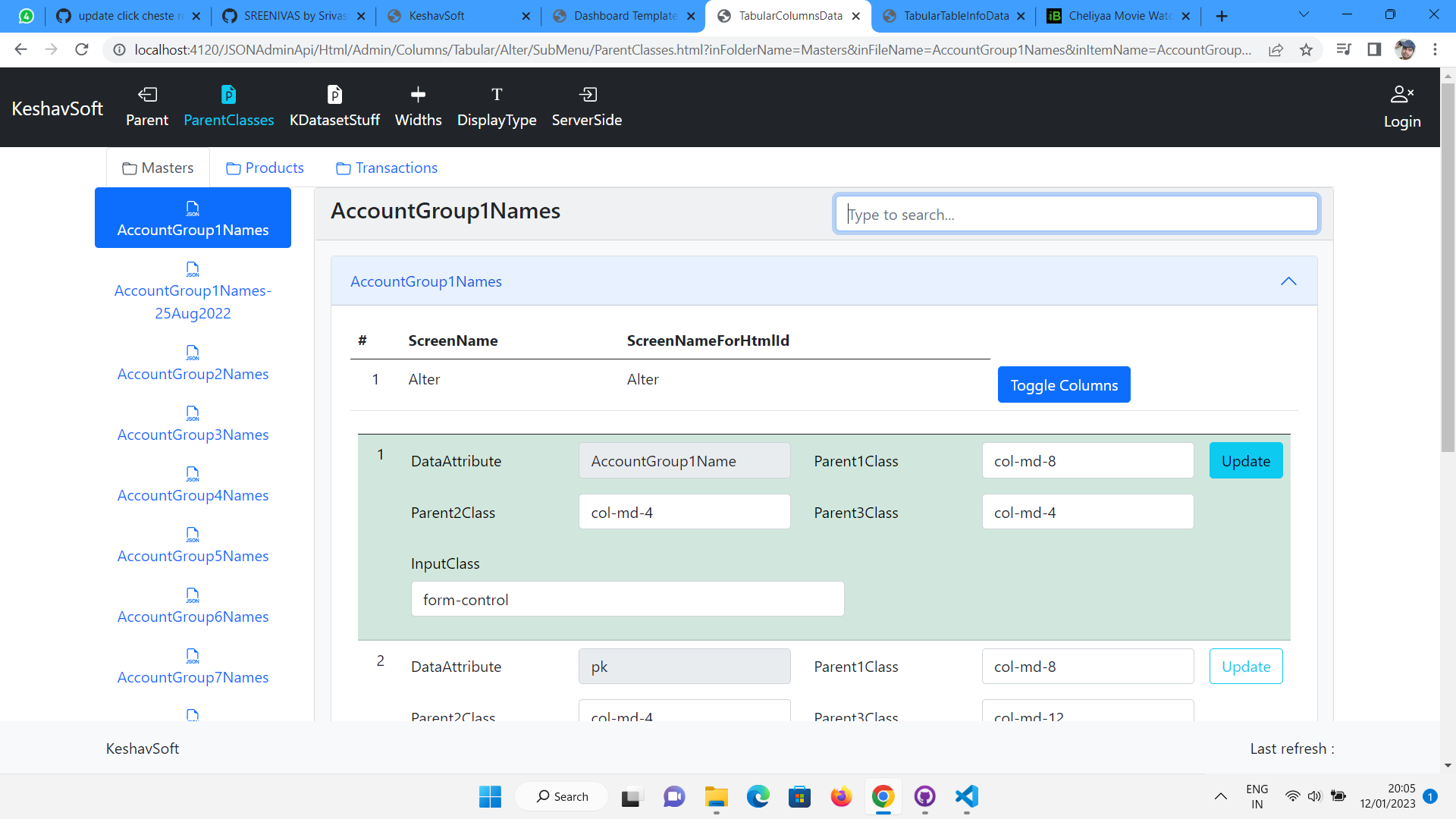Image resolution: width=1456 pixels, height=819 pixels.
Task: Click Update for the first row
Action: [1245, 460]
